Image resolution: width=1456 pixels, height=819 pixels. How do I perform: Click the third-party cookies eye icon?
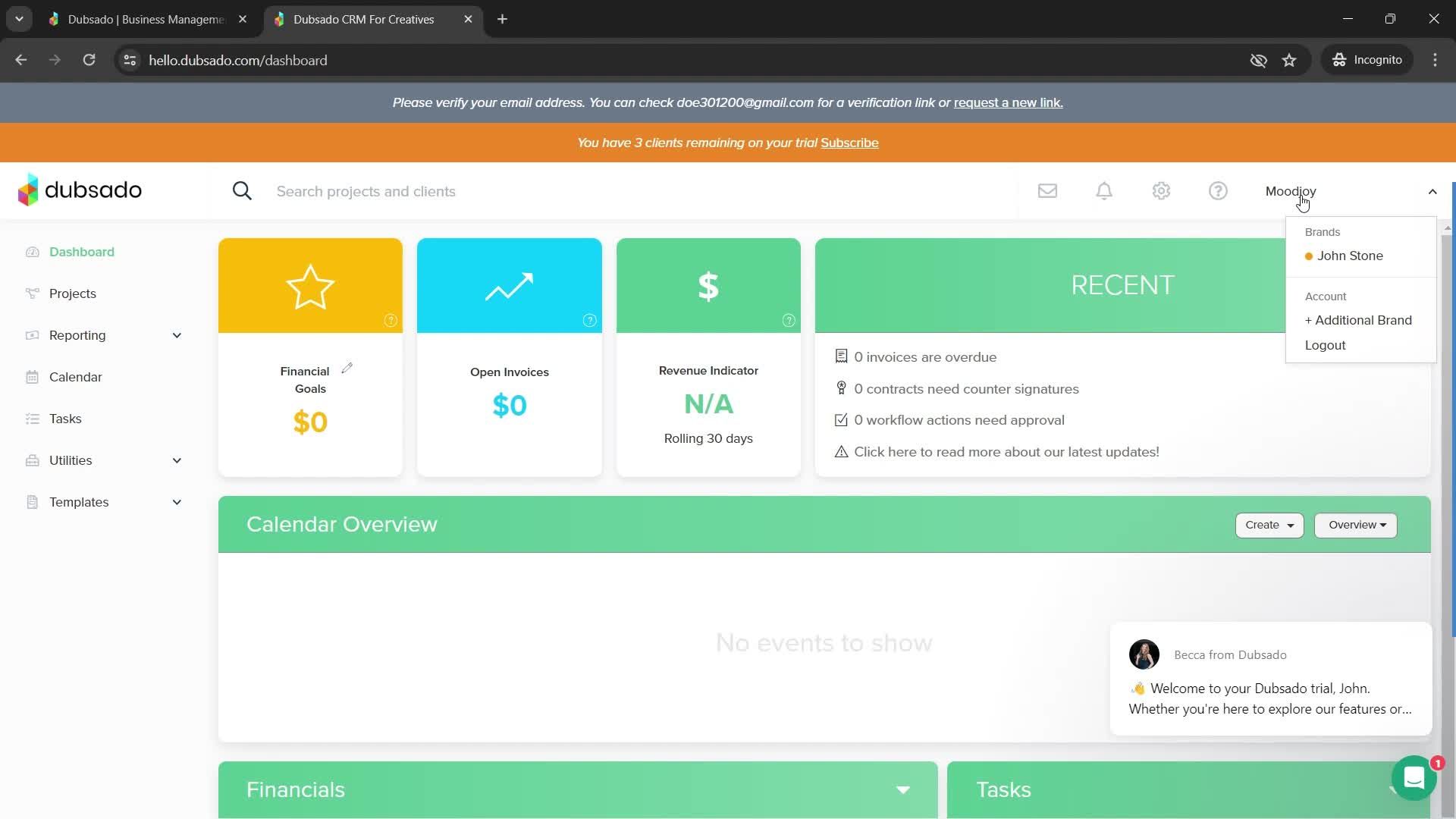[x=1258, y=60]
